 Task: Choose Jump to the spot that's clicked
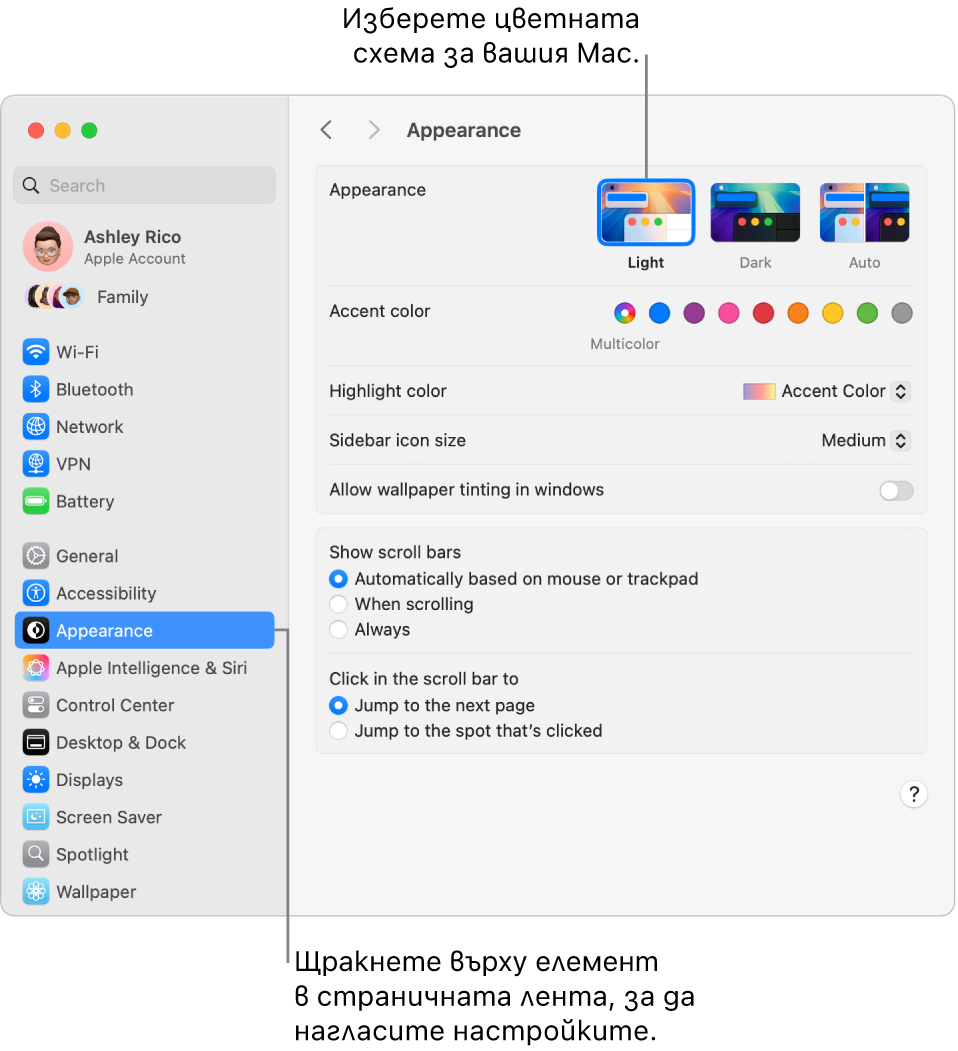339,731
